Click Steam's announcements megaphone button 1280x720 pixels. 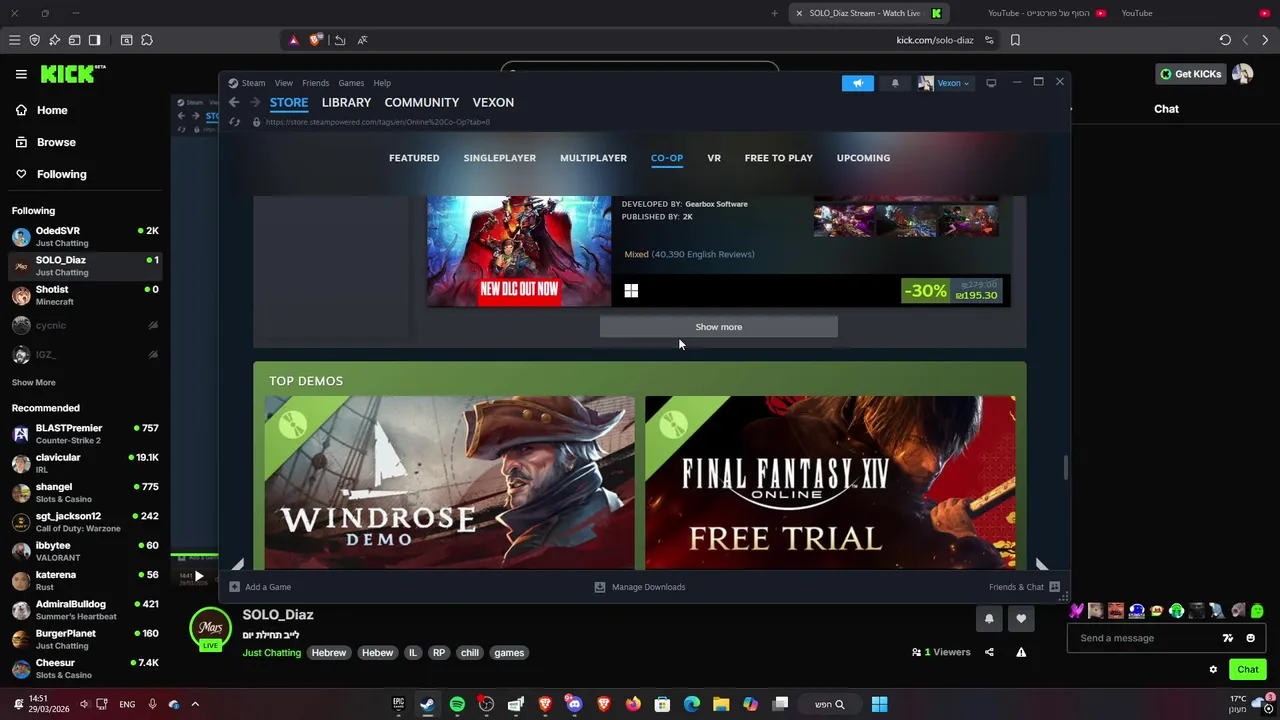(857, 83)
